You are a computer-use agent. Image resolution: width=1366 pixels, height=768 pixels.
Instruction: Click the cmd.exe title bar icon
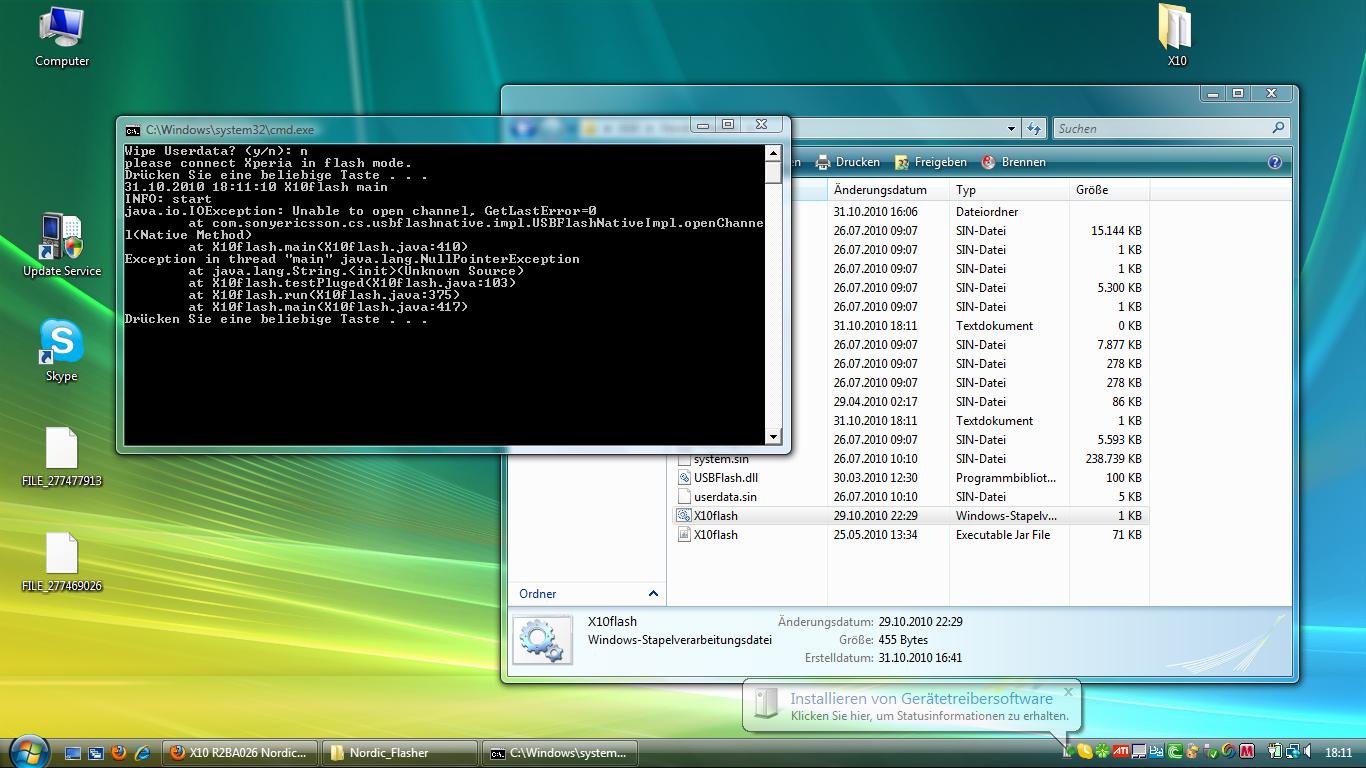point(133,130)
